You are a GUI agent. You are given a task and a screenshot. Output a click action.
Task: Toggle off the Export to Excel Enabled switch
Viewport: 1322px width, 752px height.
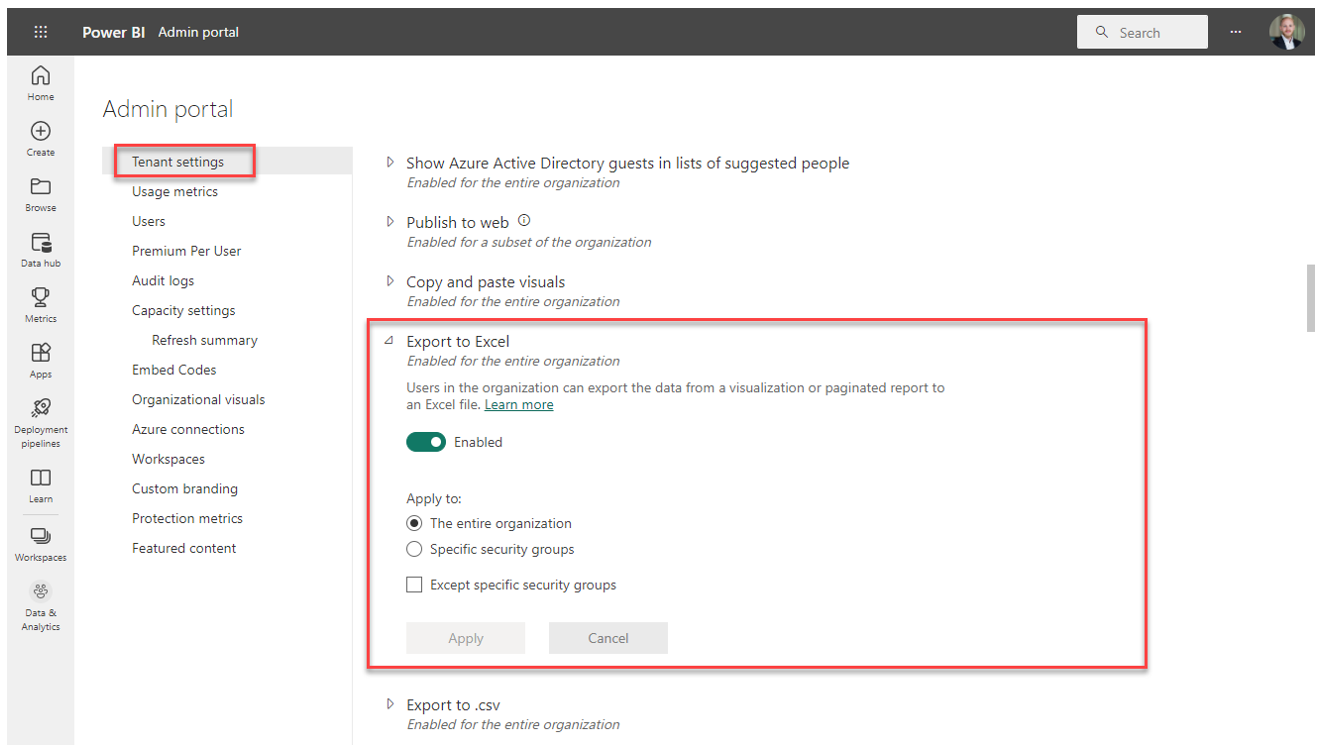click(x=426, y=442)
